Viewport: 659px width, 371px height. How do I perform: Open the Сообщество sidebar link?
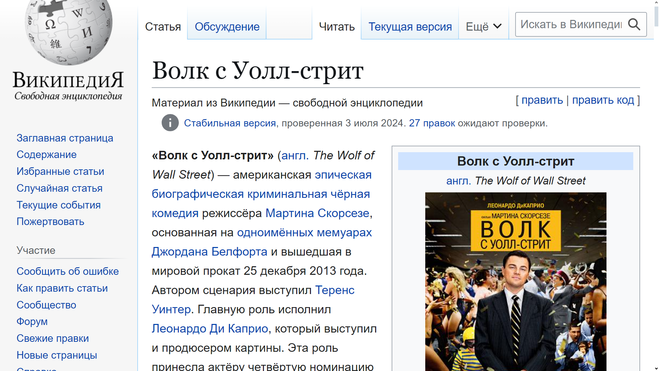tap(46, 305)
